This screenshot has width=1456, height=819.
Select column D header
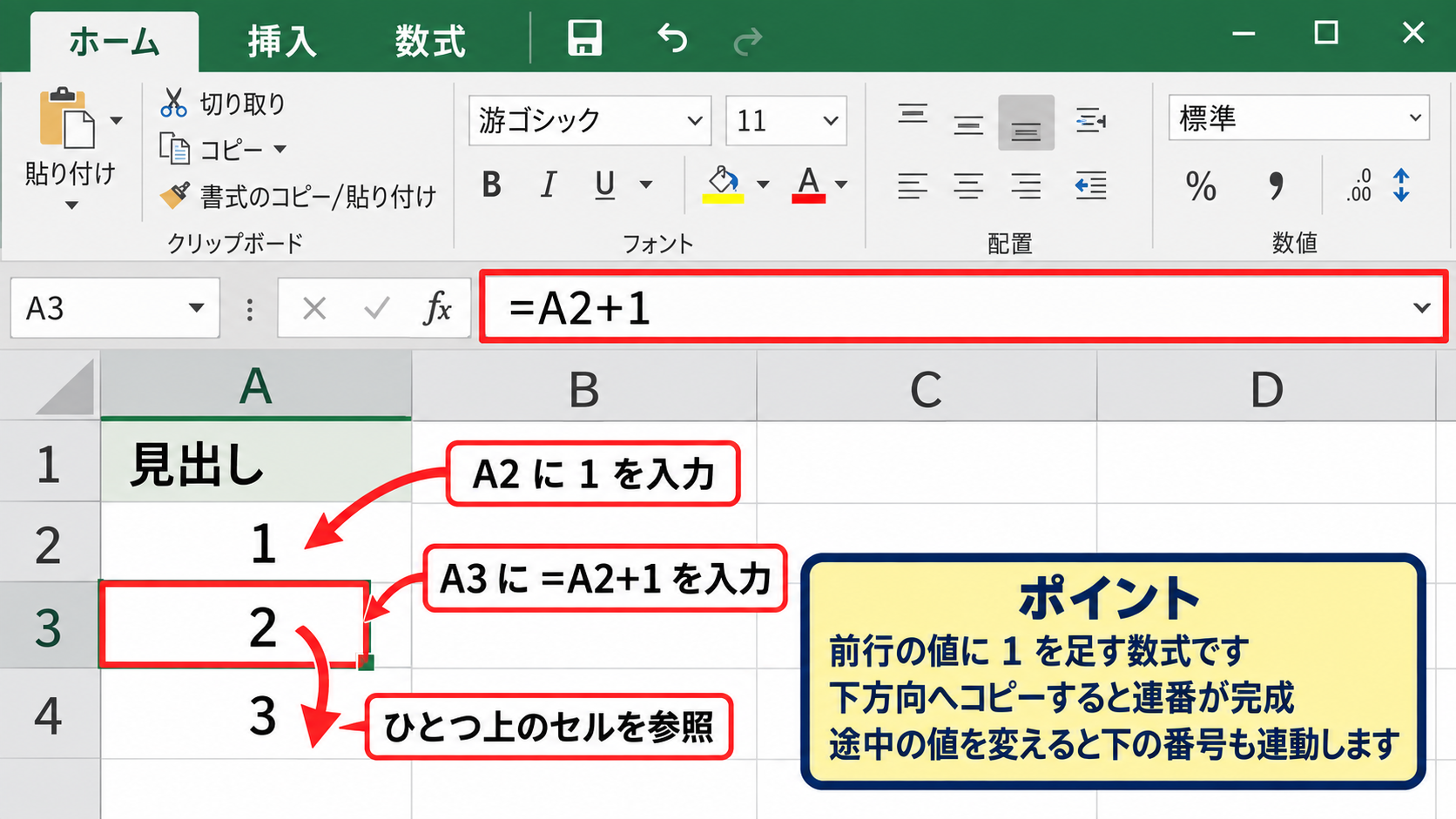(x=1266, y=388)
